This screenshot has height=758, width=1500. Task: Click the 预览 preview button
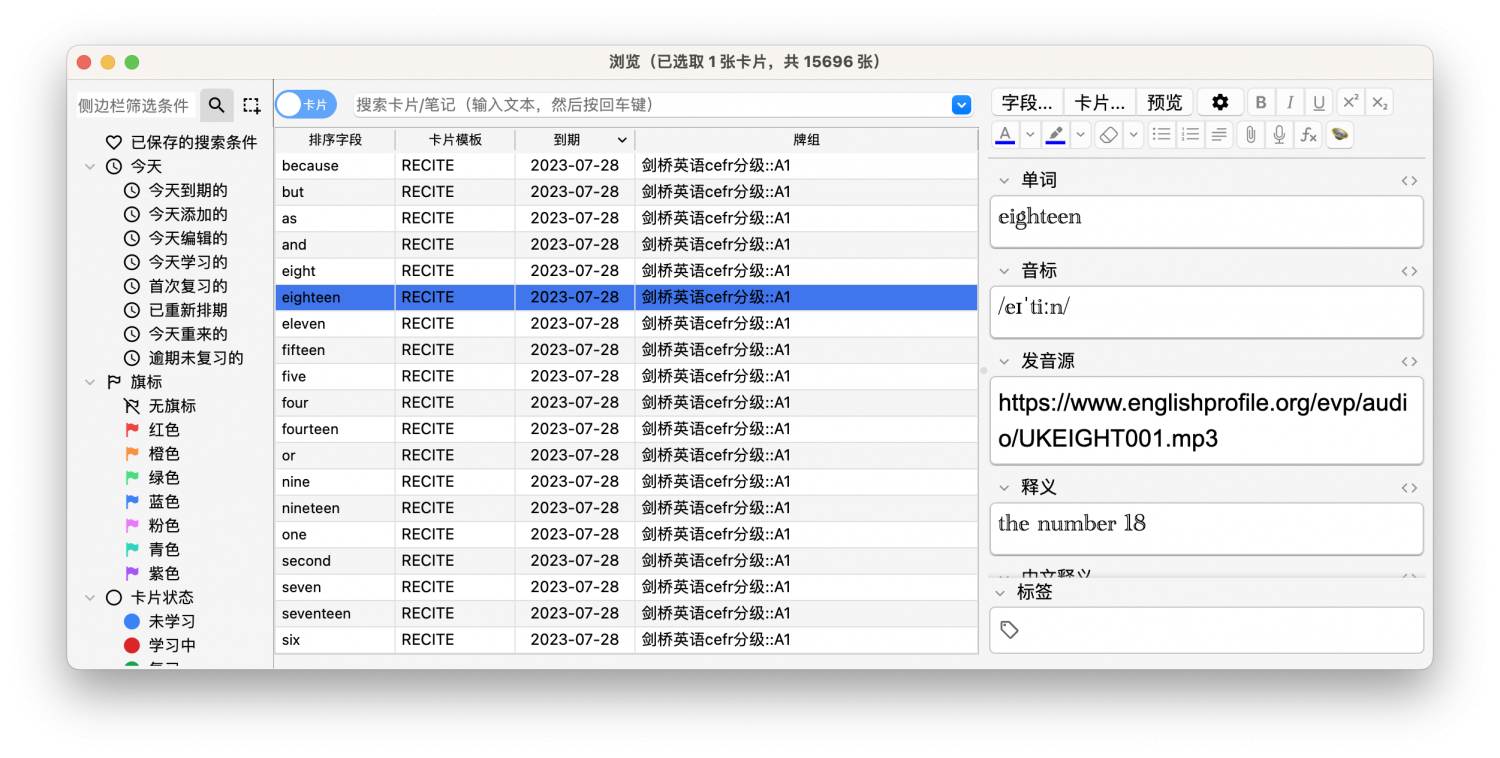[x=1165, y=102]
